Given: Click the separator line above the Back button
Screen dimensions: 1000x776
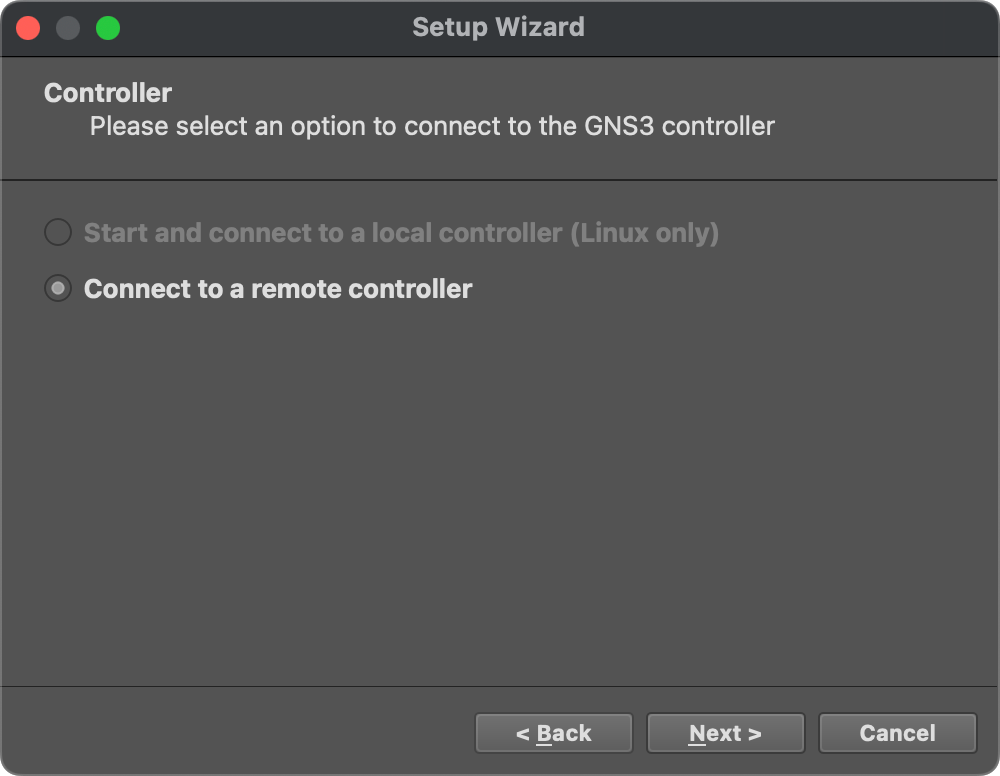Looking at the screenshot, I should coord(500,687).
